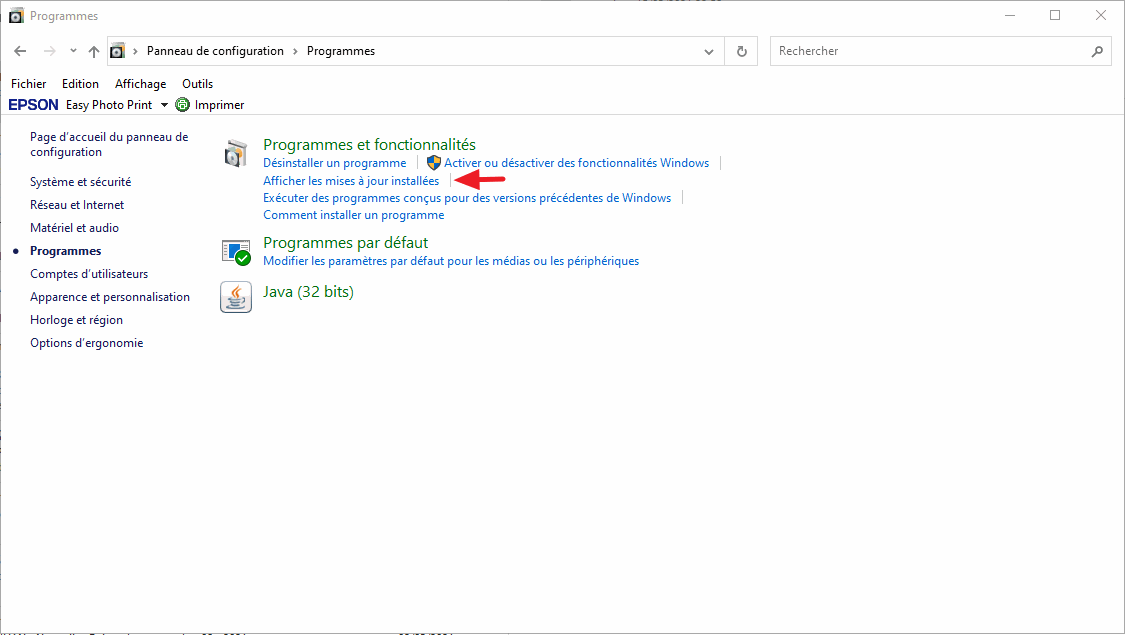Select 'Panneau de configuration' breadcrumb
The width and height of the screenshot is (1125, 635).
(215, 51)
